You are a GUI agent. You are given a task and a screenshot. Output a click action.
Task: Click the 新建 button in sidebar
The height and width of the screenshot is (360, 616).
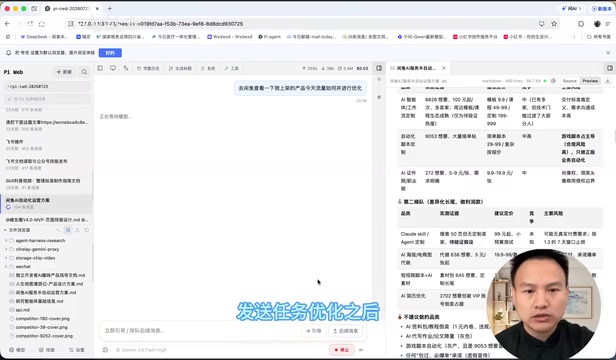[x=64, y=72]
